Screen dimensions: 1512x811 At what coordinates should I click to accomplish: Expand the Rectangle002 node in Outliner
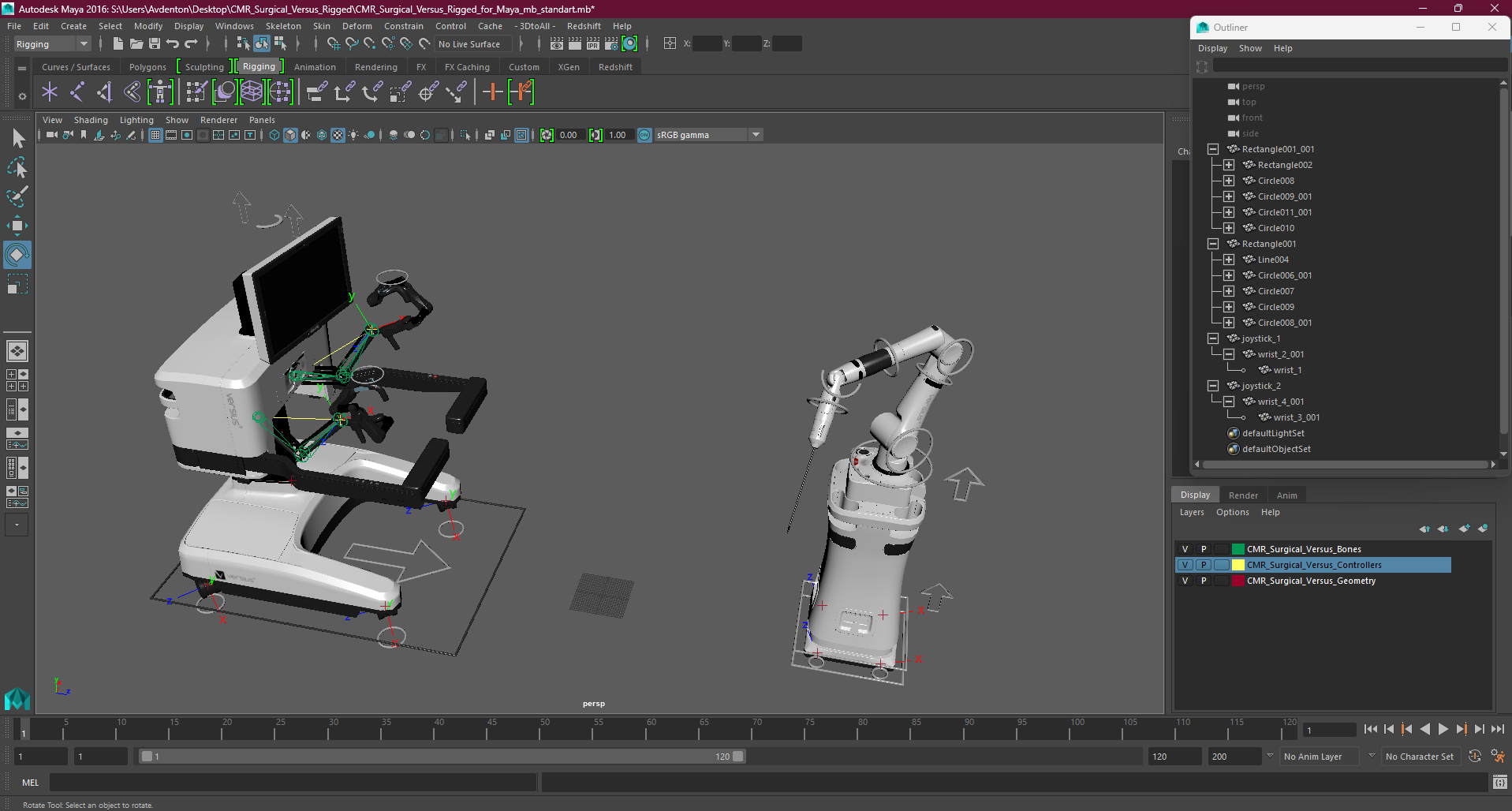click(x=1229, y=165)
